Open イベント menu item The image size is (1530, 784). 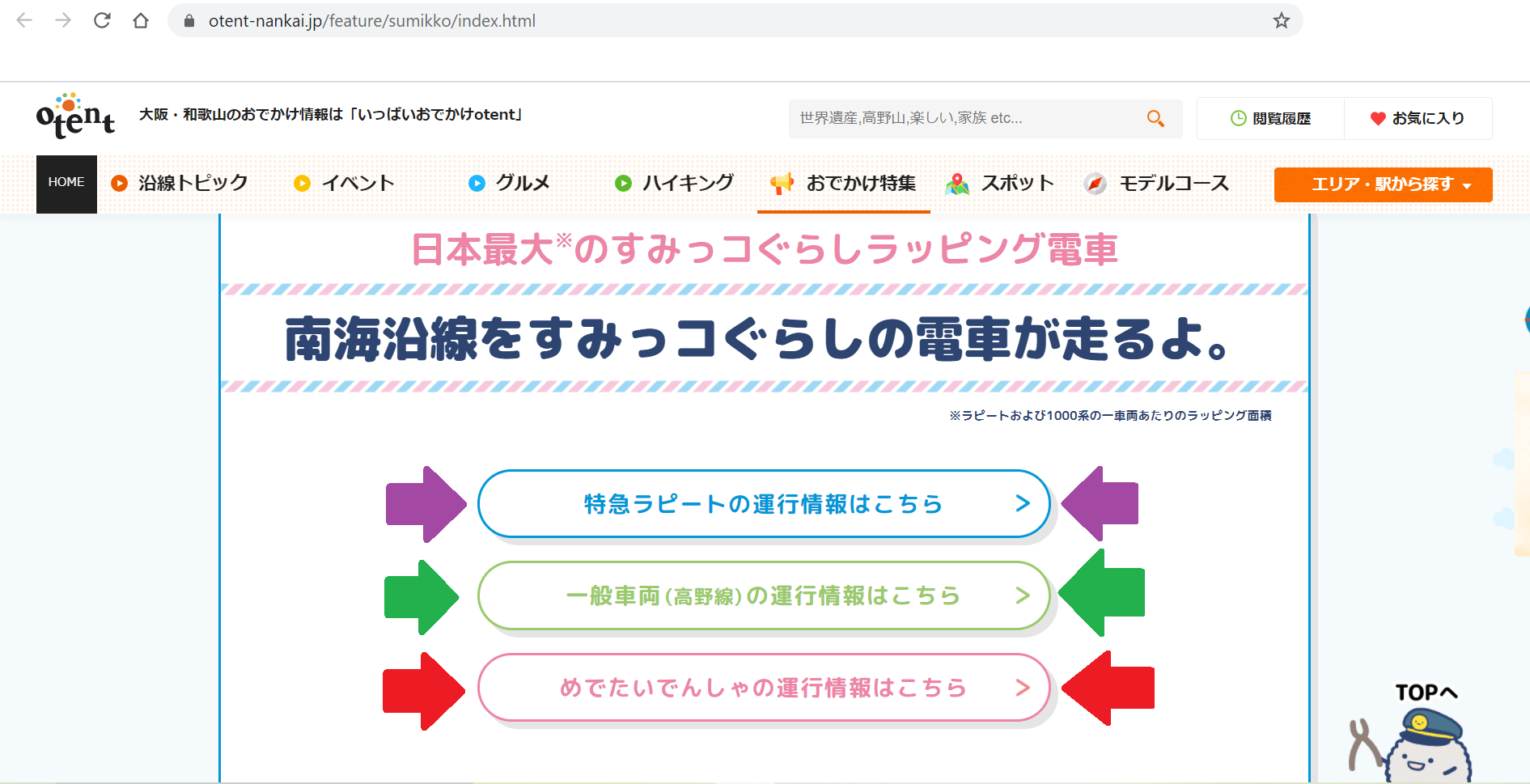pos(344,183)
